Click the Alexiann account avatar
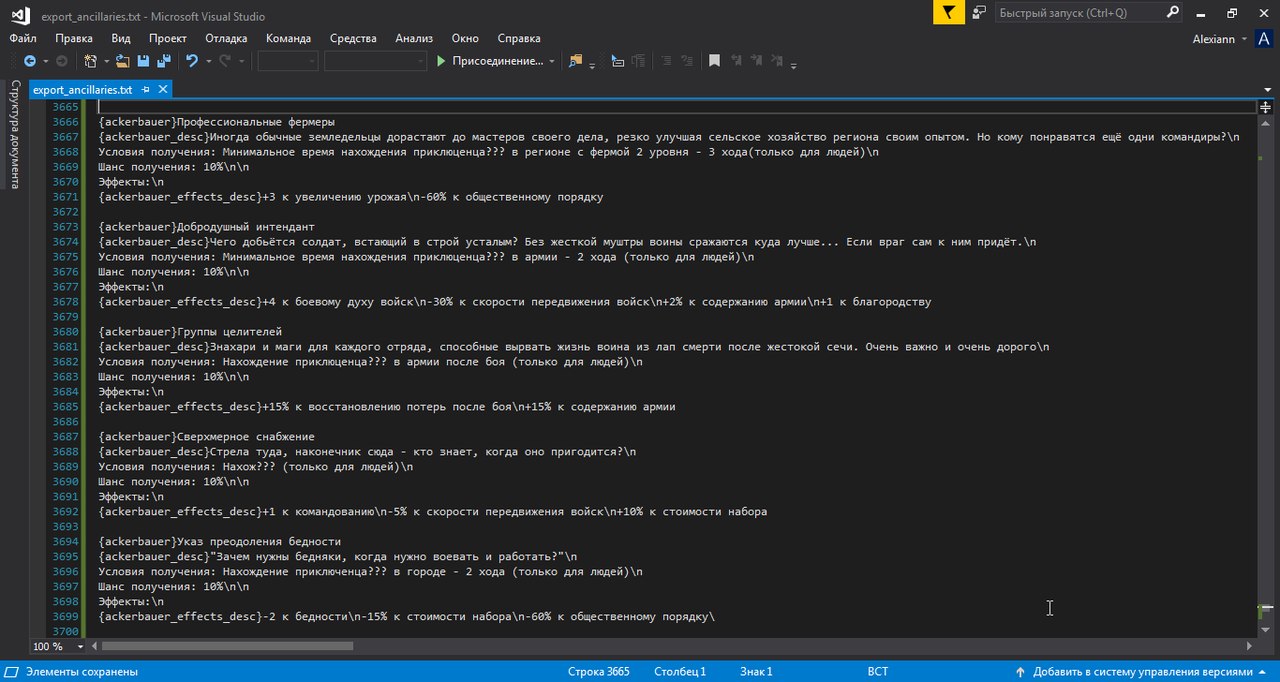The height and width of the screenshot is (682, 1280). coord(1265,39)
